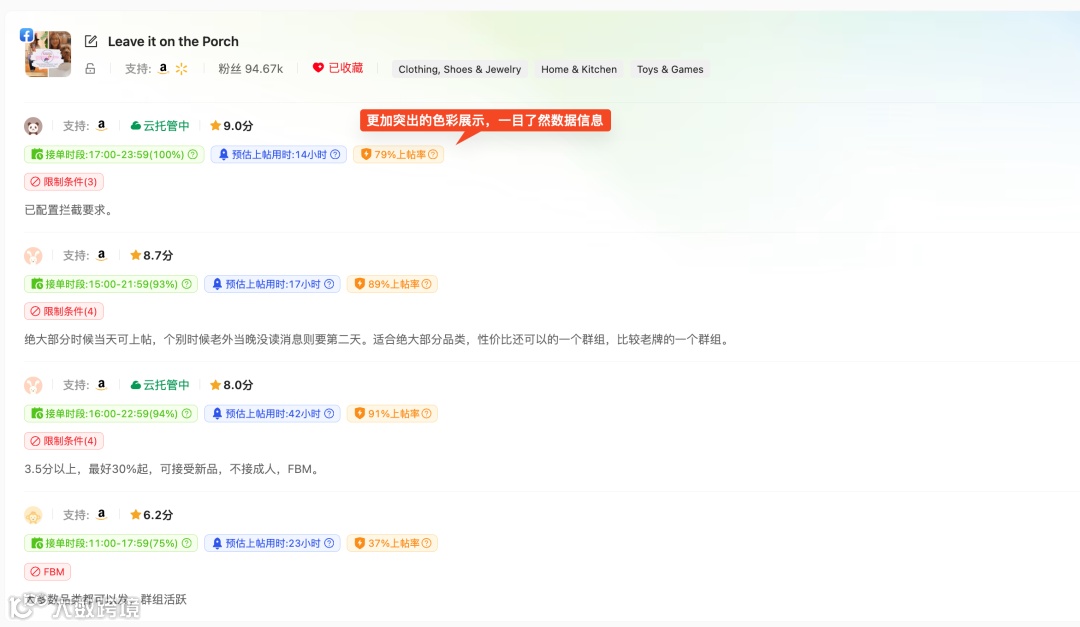Click the 9.0分 star rating
Screen dimensions: 1080x627
pyautogui.click(x=231, y=125)
